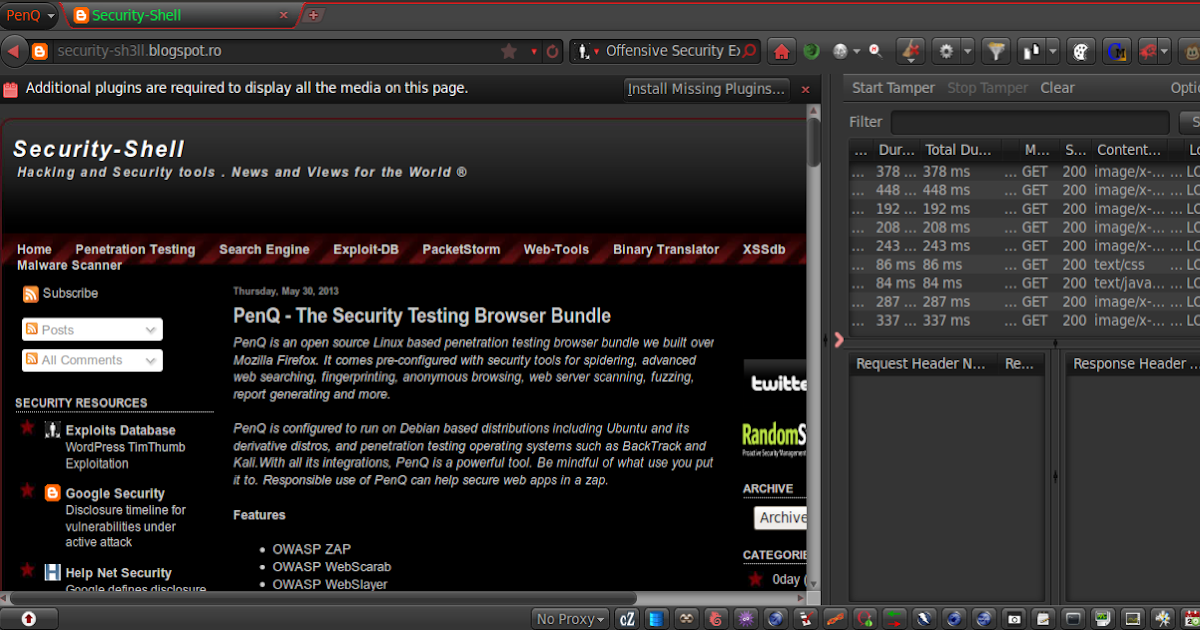Viewport: 1200px width, 630px height.
Task: Open the Archive dropdown on blog
Action: 780,517
